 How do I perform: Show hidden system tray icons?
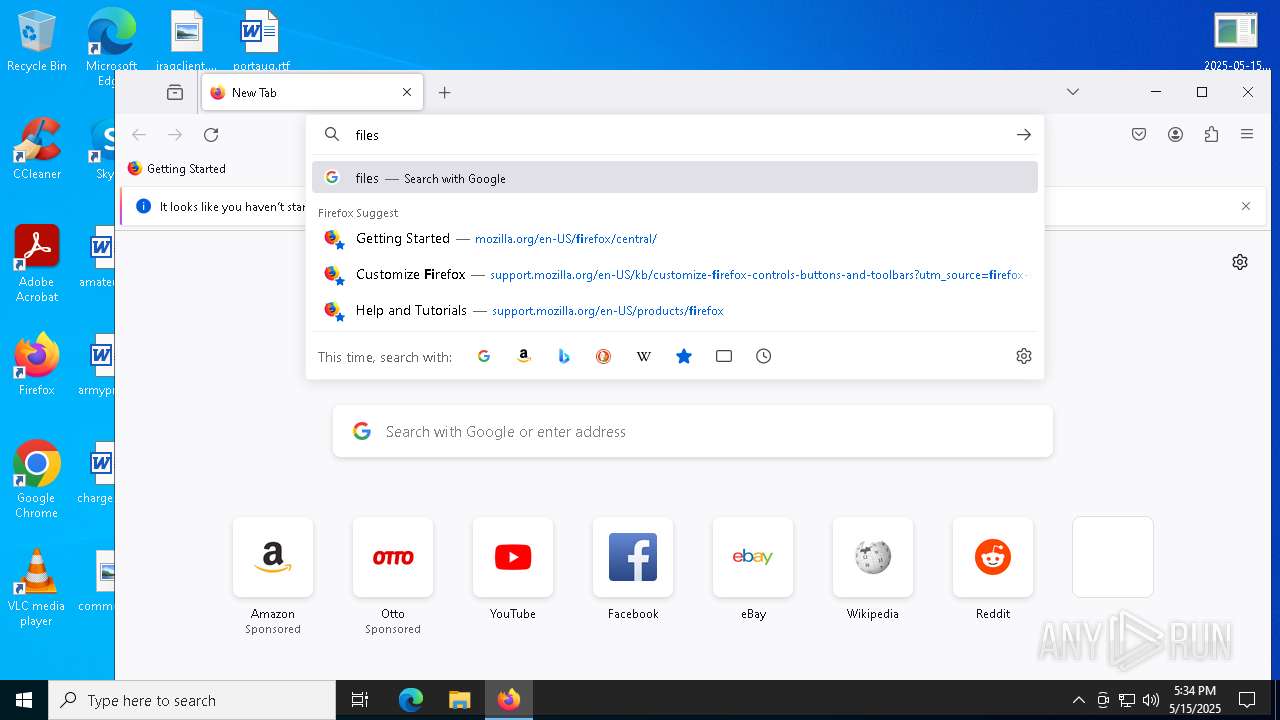[1078, 700]
